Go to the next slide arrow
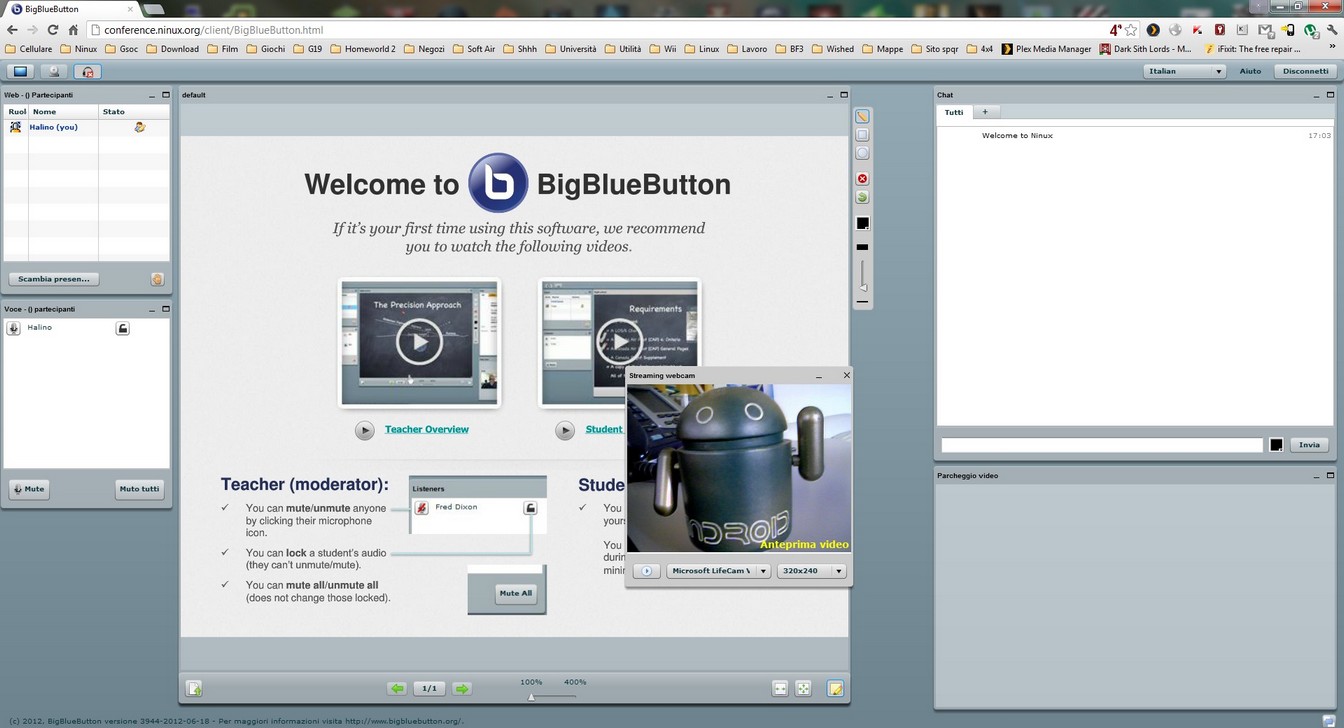The height and width of the screenshot is (728, 1344). (462, 688)
